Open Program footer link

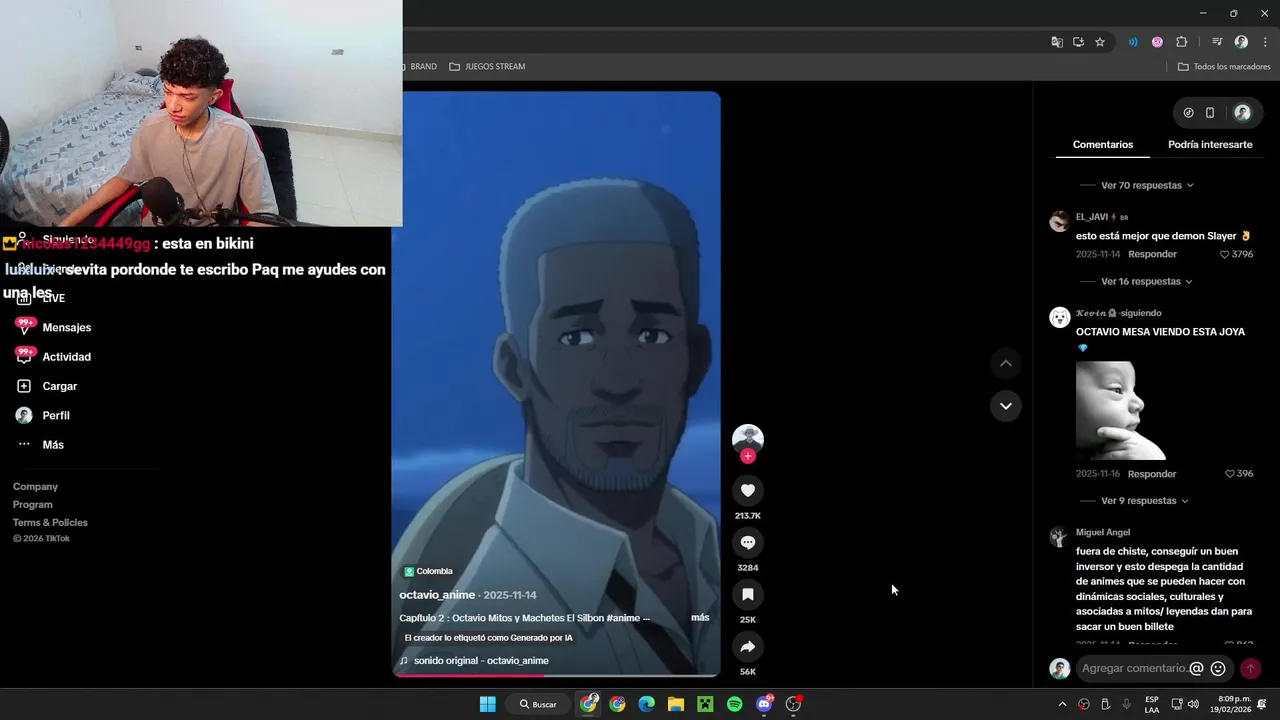coord(33,504)
